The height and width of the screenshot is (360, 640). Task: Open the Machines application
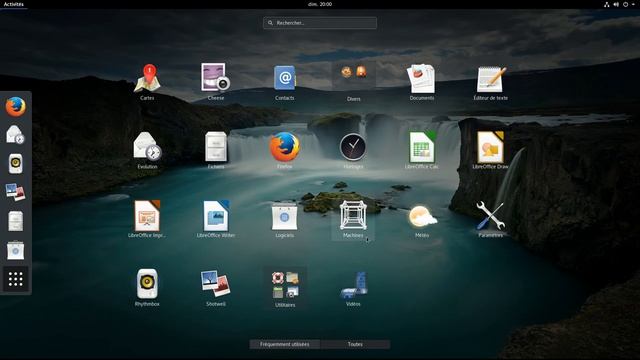pyautogui.click(x=353, y=219)
